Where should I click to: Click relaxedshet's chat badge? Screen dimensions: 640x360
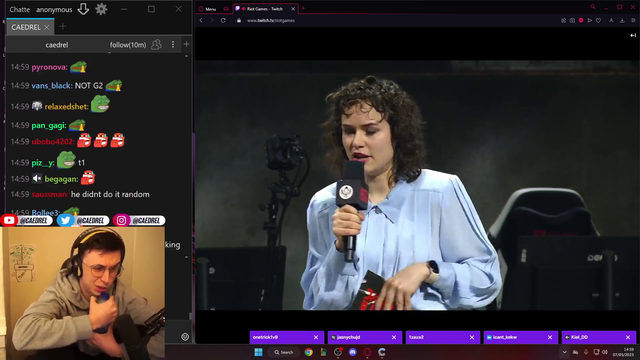pos(37,106)
